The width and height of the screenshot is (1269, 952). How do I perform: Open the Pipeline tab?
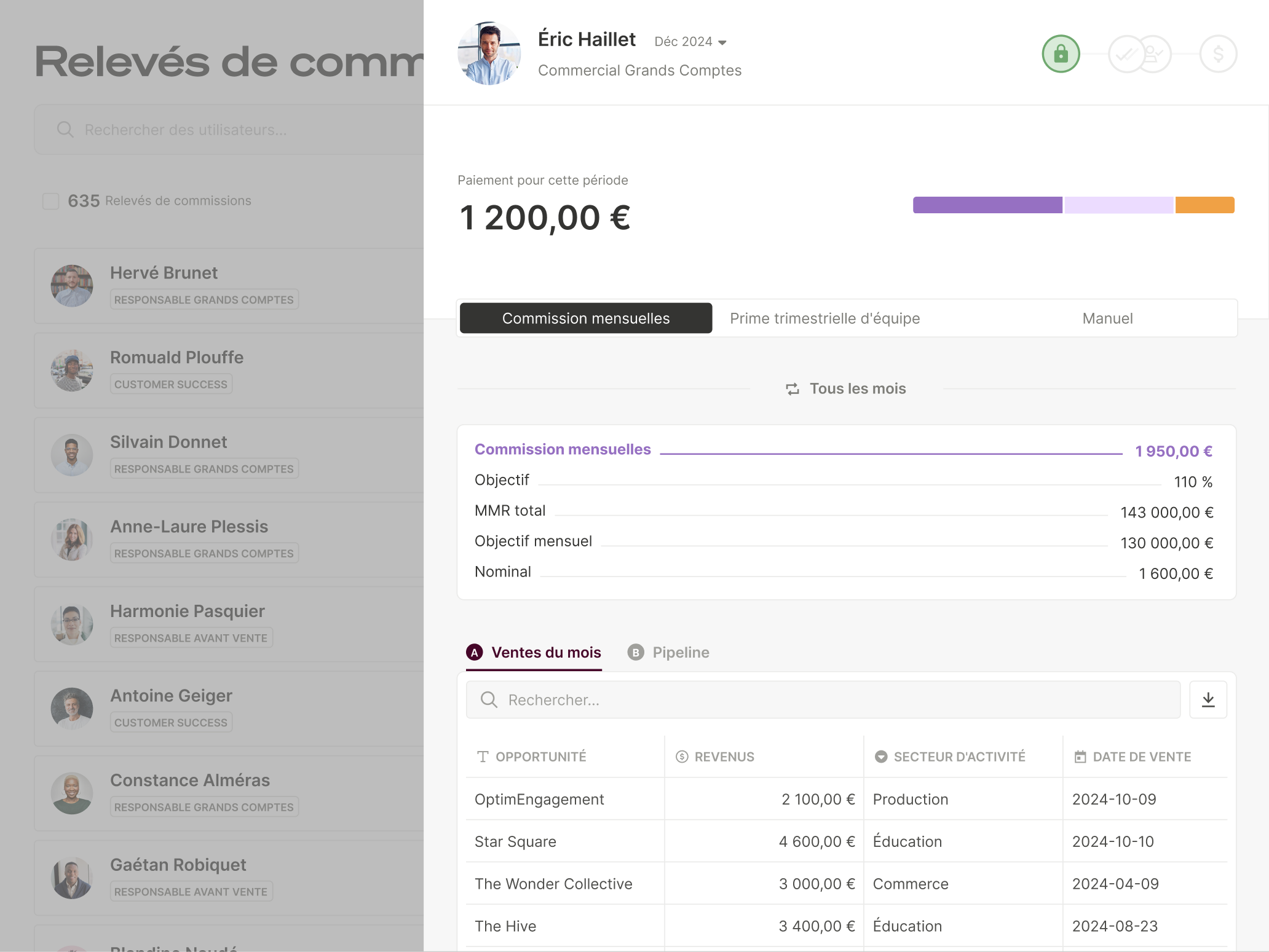pyautogui.click(x=680, y=652)
